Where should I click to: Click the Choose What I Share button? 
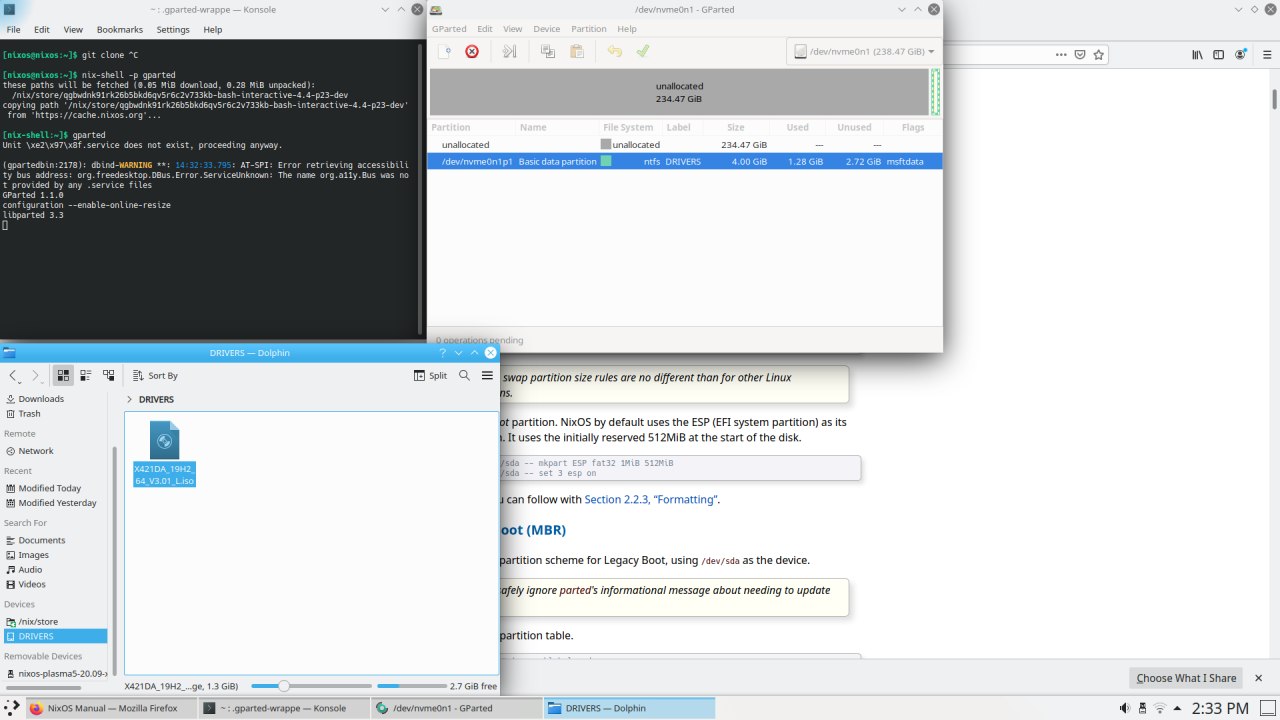tap(1186, 678)
